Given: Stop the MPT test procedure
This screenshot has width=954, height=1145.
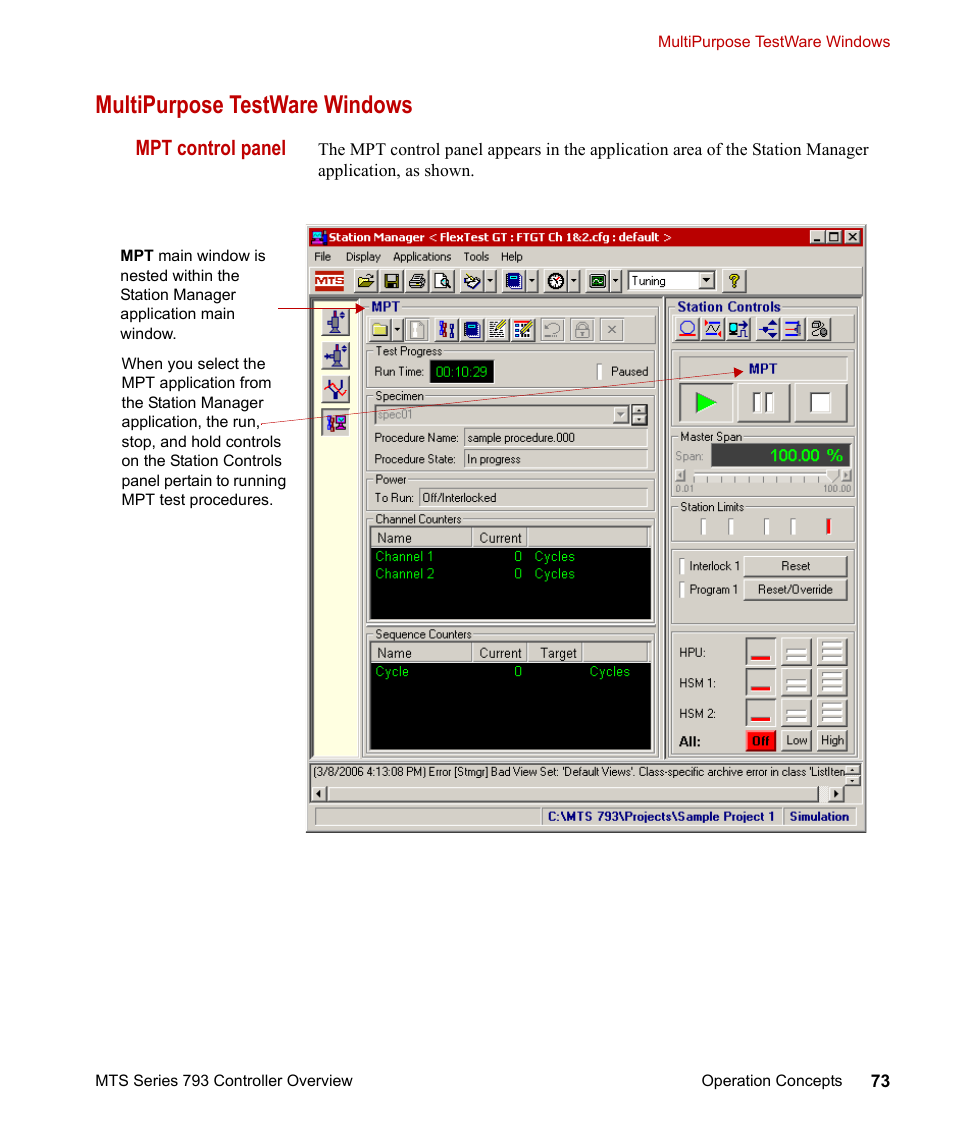Looking at the screenshot, I should (x=820, y=402).
